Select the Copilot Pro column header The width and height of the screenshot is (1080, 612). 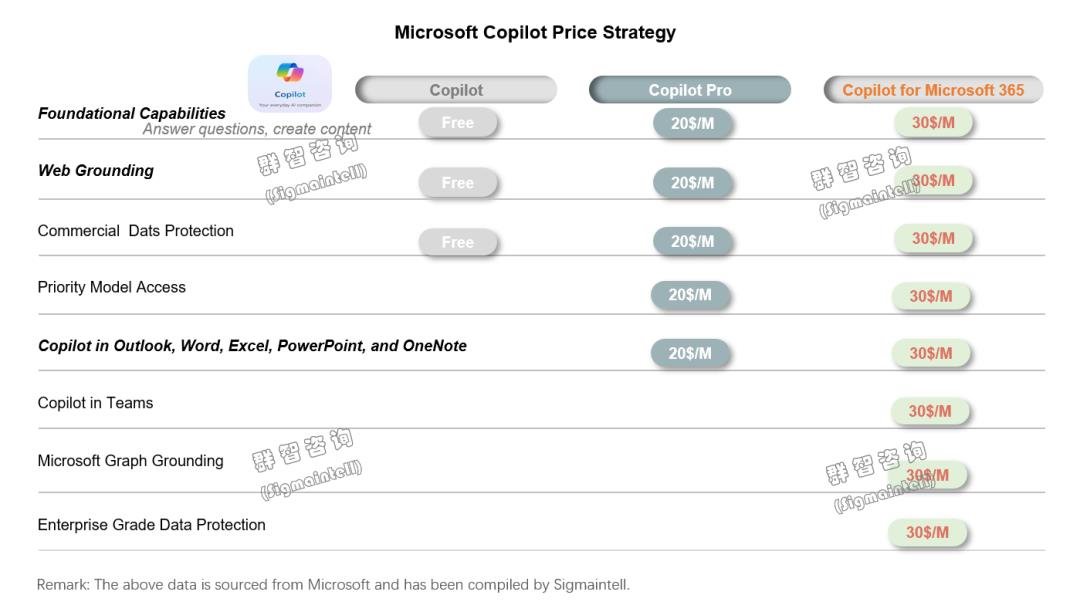click(689, 90)
